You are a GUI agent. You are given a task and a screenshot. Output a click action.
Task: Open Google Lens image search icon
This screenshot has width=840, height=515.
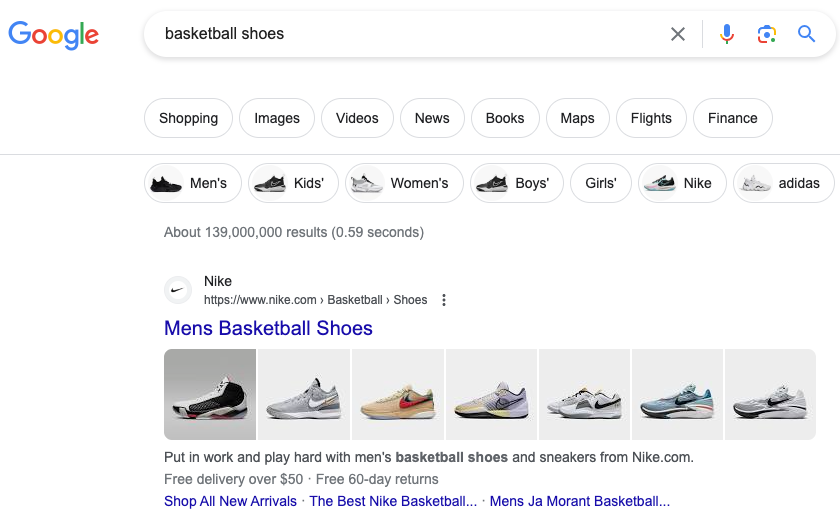pyautogui.click(x=767, y=34)
